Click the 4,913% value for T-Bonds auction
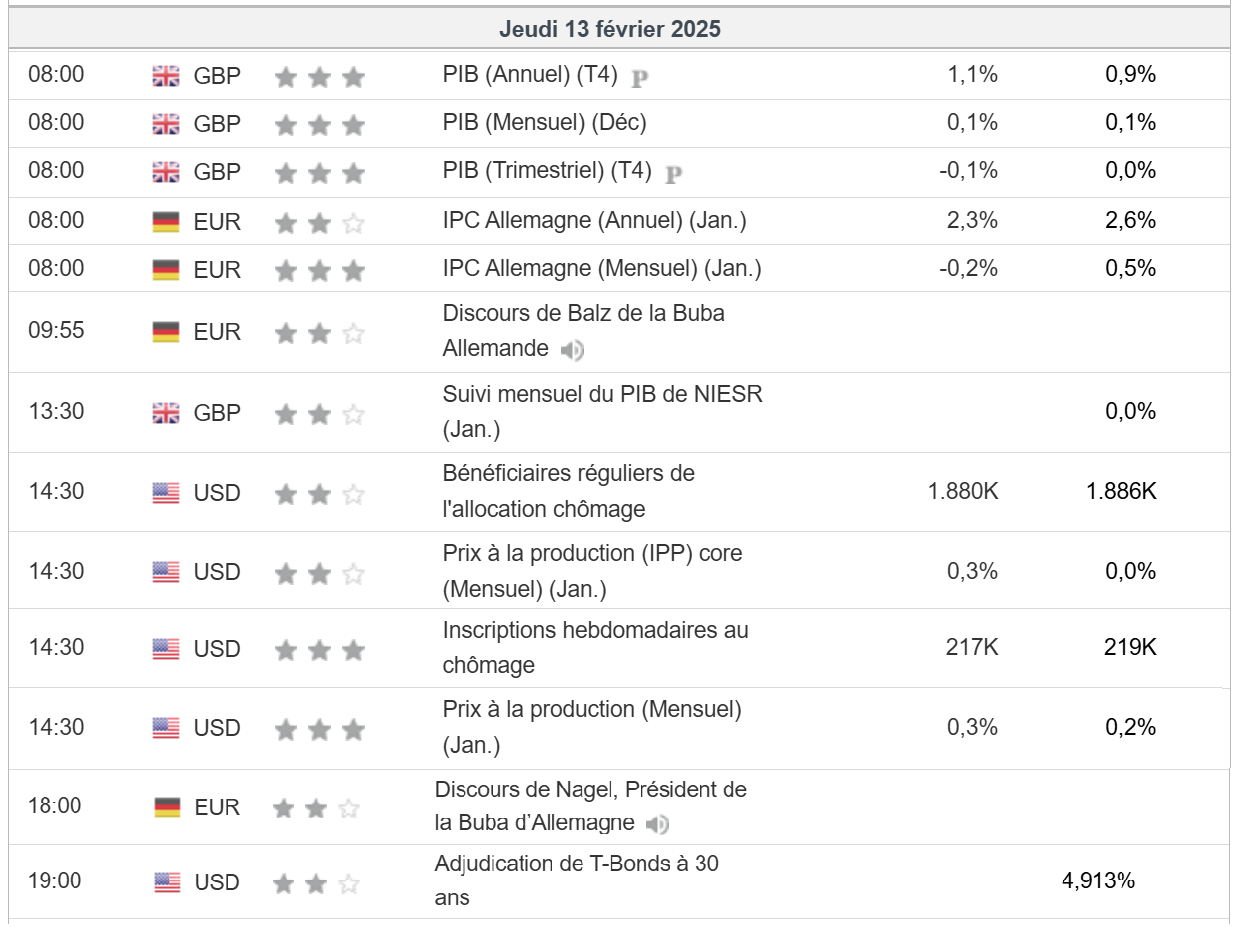This screenshot has height=927, width=1237. (1098, 881)
